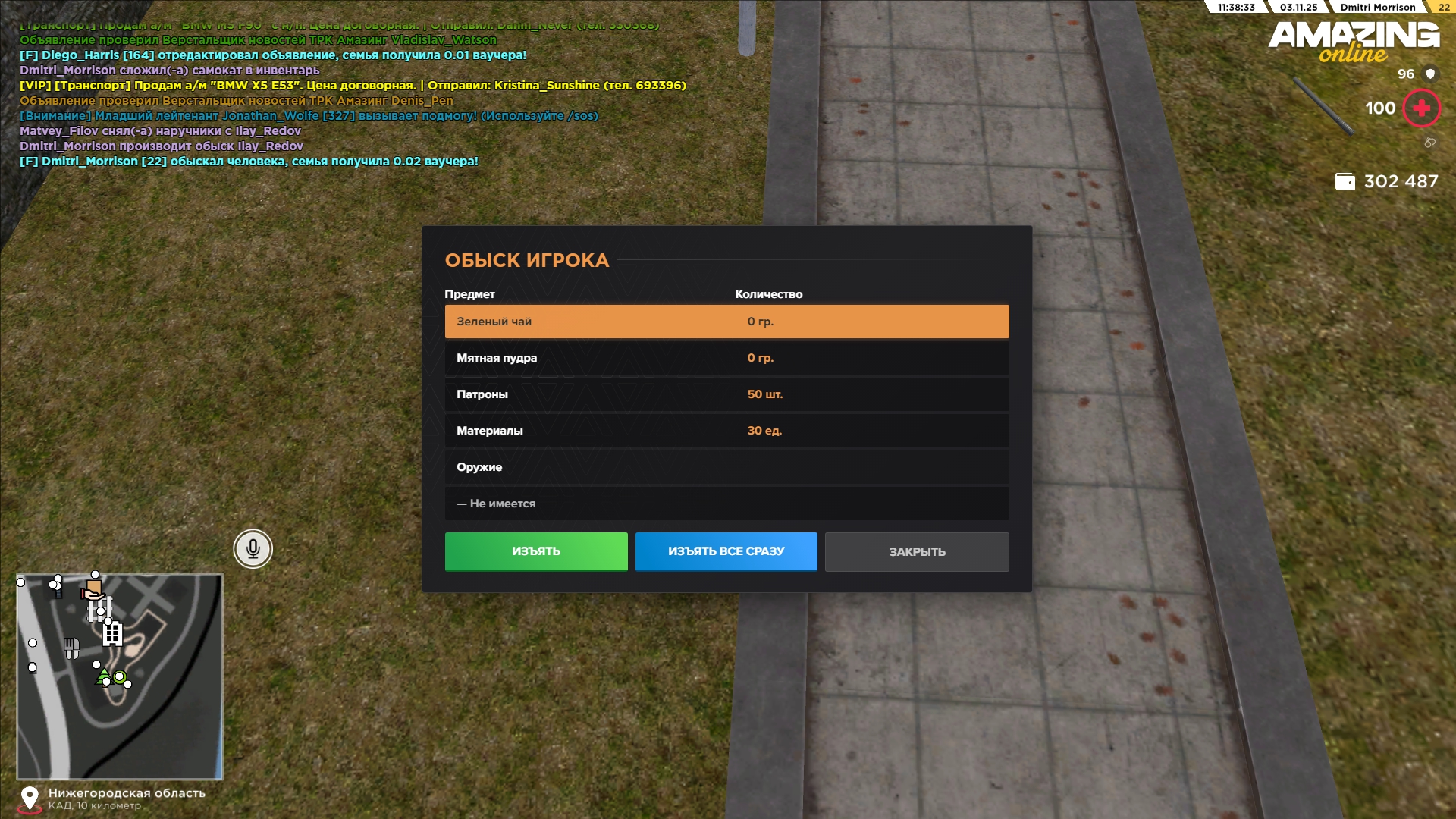The width and height of the screenshot is (1456, 819).
Task: Select the Зеленый чай row
Action: point(726,322)
